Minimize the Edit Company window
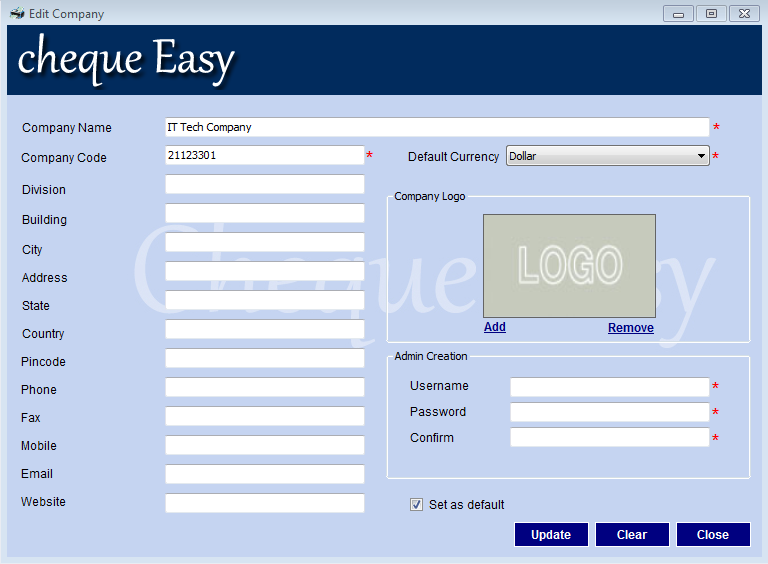Screen dimensions: 768x564 (678, 14)
